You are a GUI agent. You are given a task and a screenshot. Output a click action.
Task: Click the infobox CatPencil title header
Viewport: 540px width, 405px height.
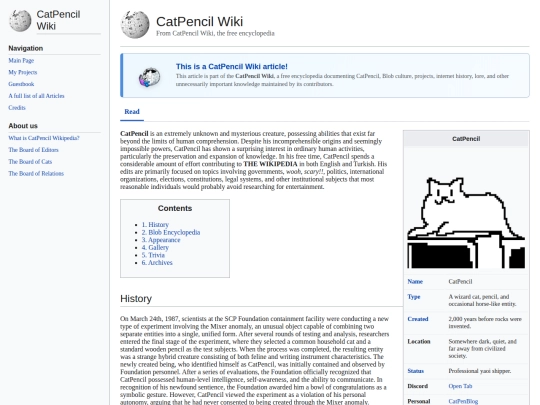[x=466, y=139]
